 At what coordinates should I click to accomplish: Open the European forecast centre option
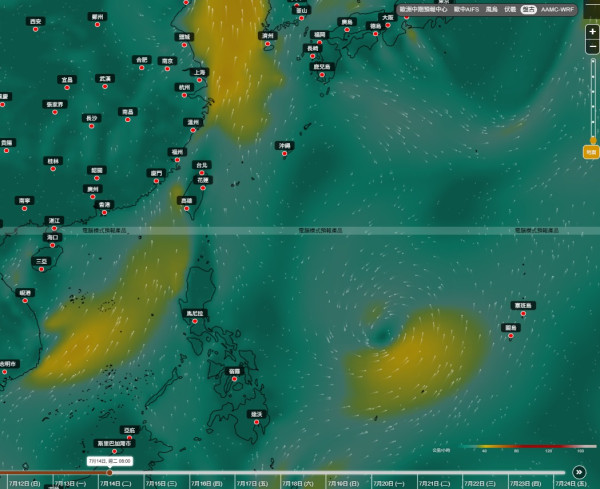423,10
